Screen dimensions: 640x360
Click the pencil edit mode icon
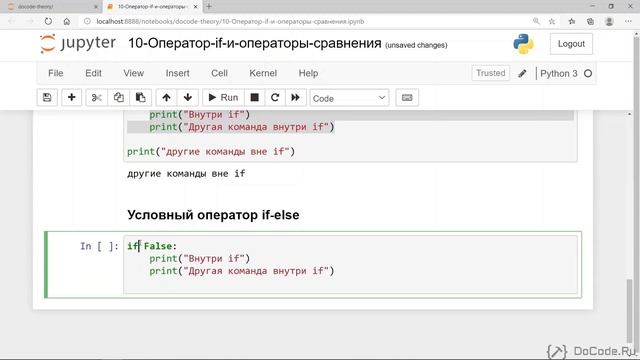[522, 73]
